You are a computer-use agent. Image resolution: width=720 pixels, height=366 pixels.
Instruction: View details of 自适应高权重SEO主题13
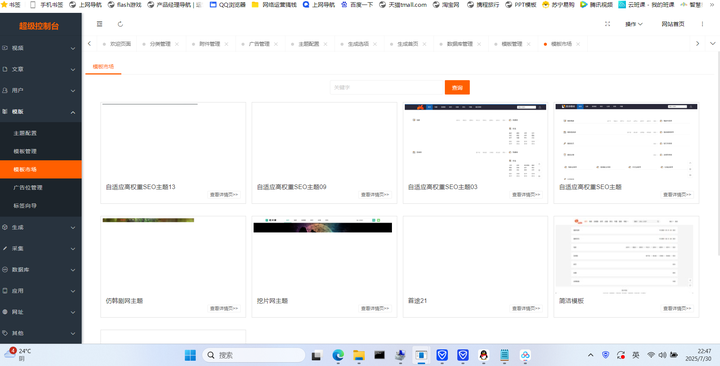224,195
